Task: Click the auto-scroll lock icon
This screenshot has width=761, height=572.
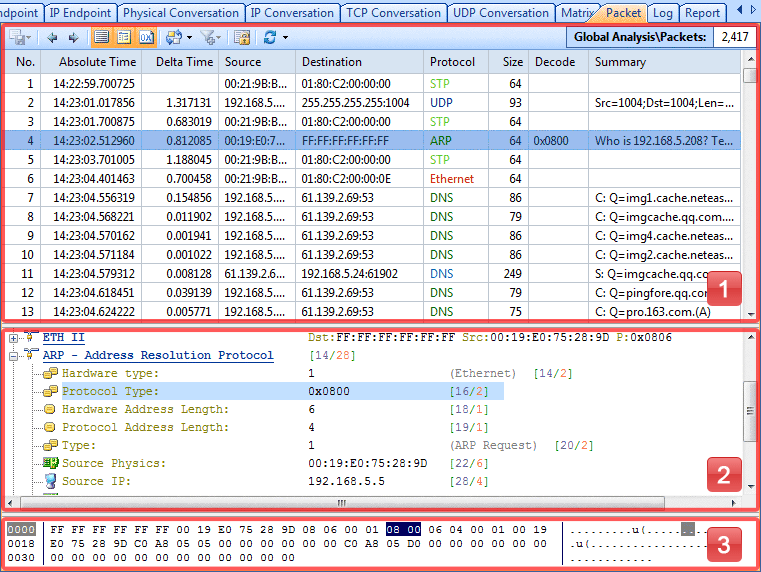Action: click(x=242, y=37)
